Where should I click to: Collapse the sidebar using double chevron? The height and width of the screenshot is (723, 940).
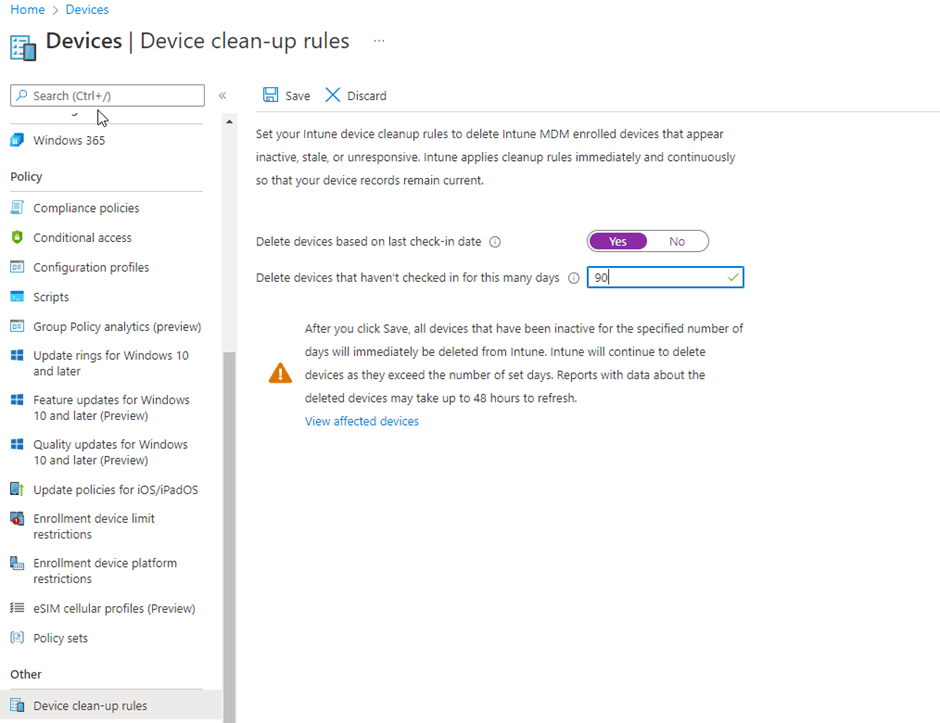pos(222,96)
